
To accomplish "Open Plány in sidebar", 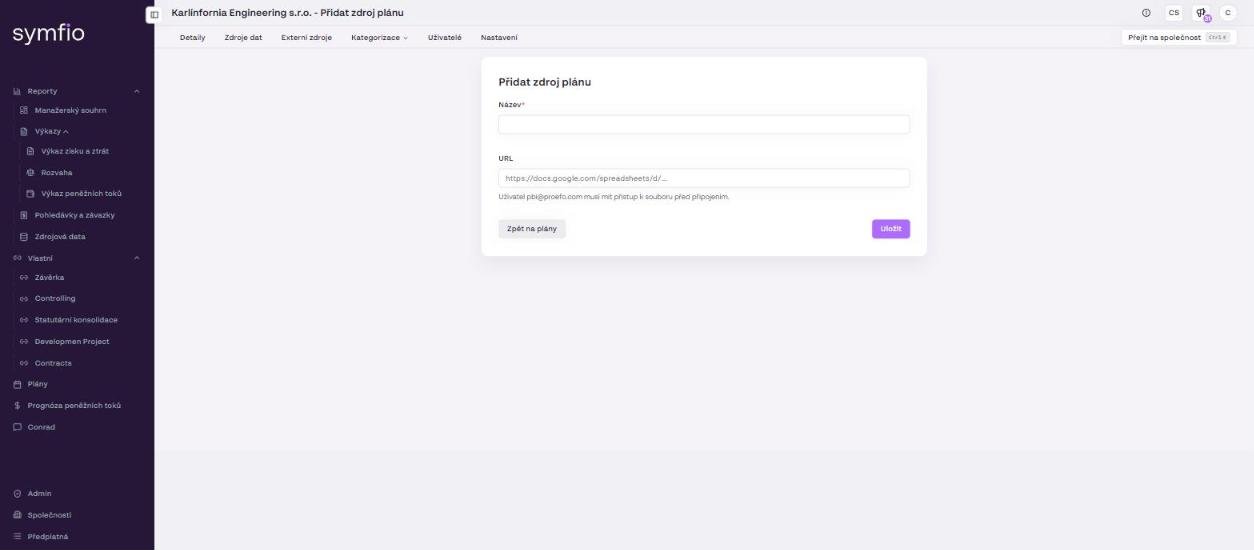I will coord(37,384).
